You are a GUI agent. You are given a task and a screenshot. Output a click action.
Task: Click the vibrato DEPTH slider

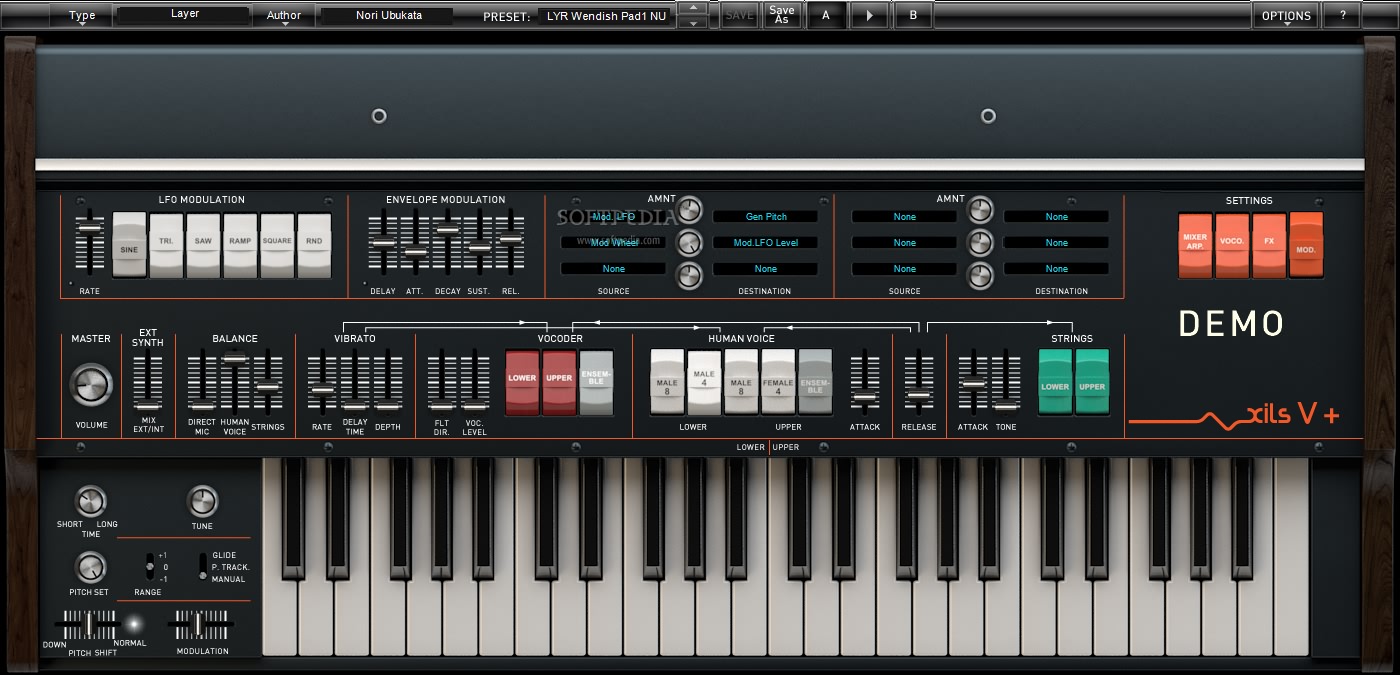(388, 381)
